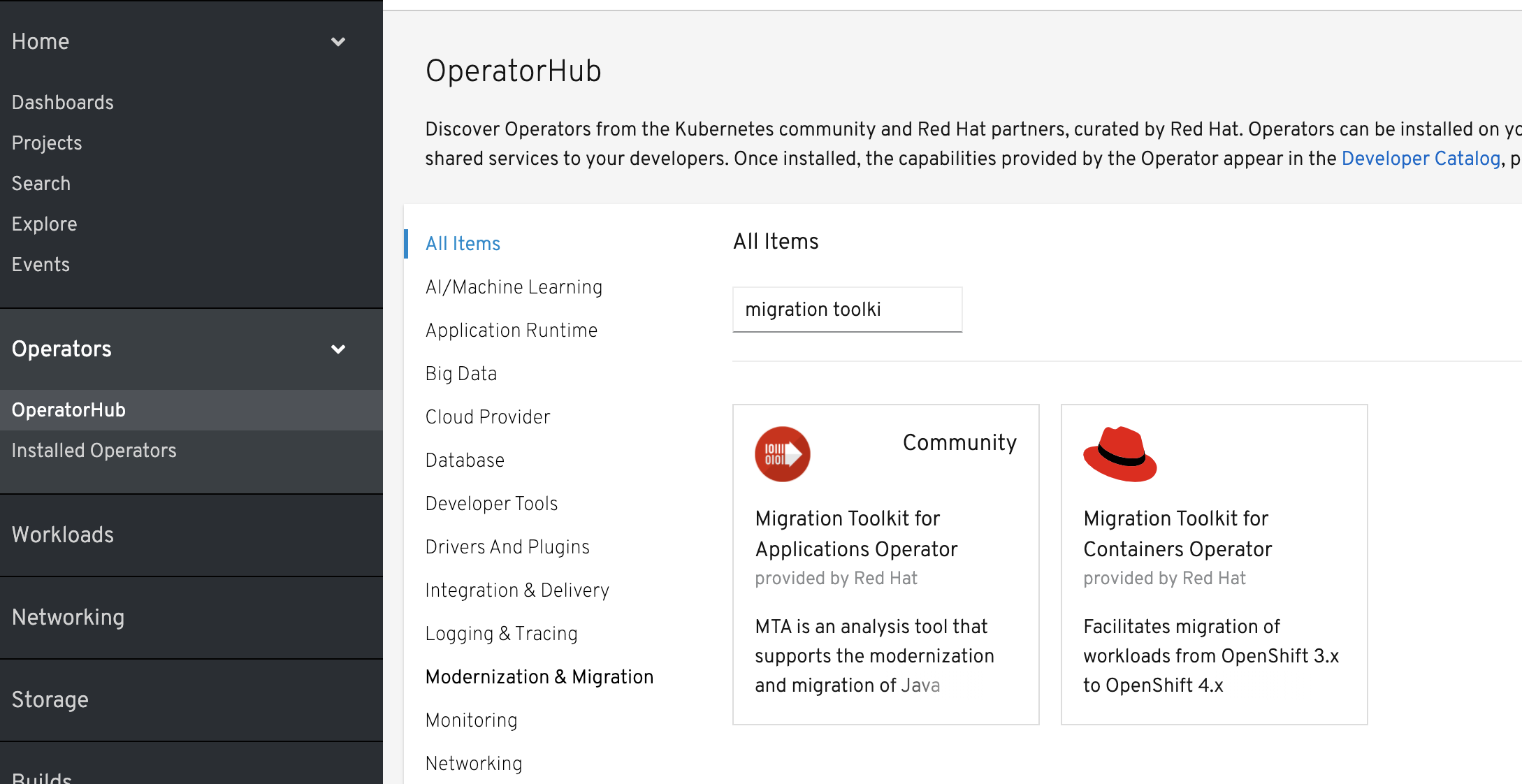Click 'Facilitates migration of workloads' description
This screenshot has width=1522, height=784.
coord(1211,656)
